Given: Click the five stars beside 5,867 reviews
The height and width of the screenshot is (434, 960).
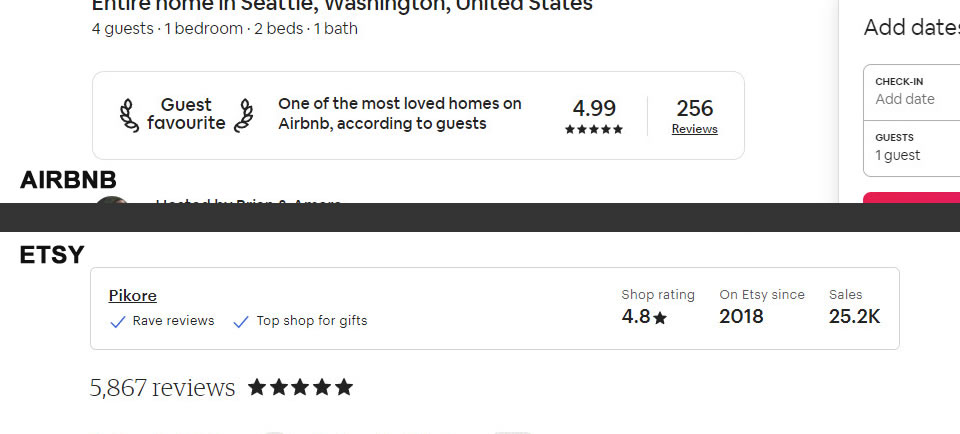Looking at the screenshot, I should (x=300, y=387).
